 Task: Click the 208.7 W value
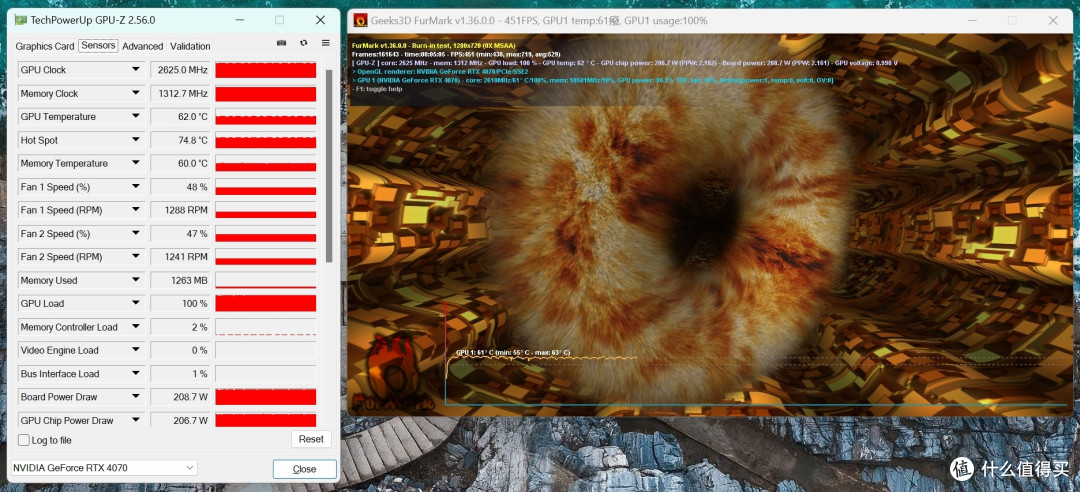pos(180,397)
